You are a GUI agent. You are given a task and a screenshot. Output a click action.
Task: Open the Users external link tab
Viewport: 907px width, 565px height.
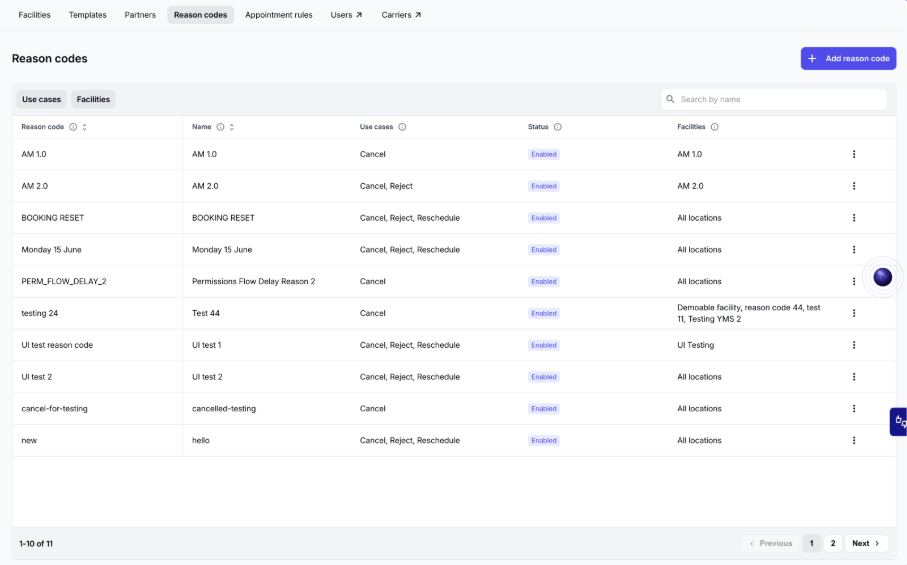tap(346, 15)
